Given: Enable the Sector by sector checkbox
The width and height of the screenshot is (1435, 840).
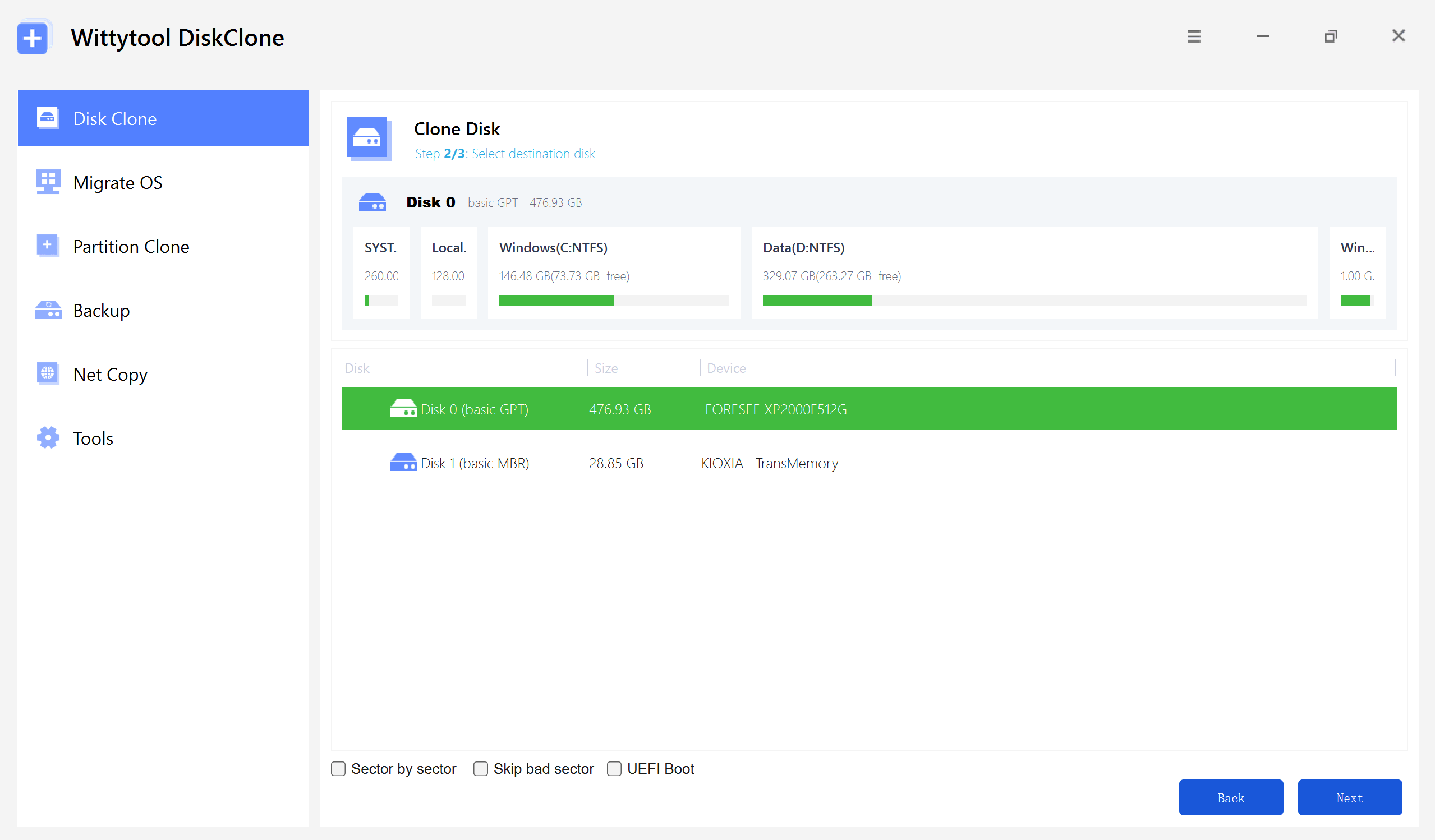Looking at the screenshot, I should pyautogui.click(x=338, y=769).
